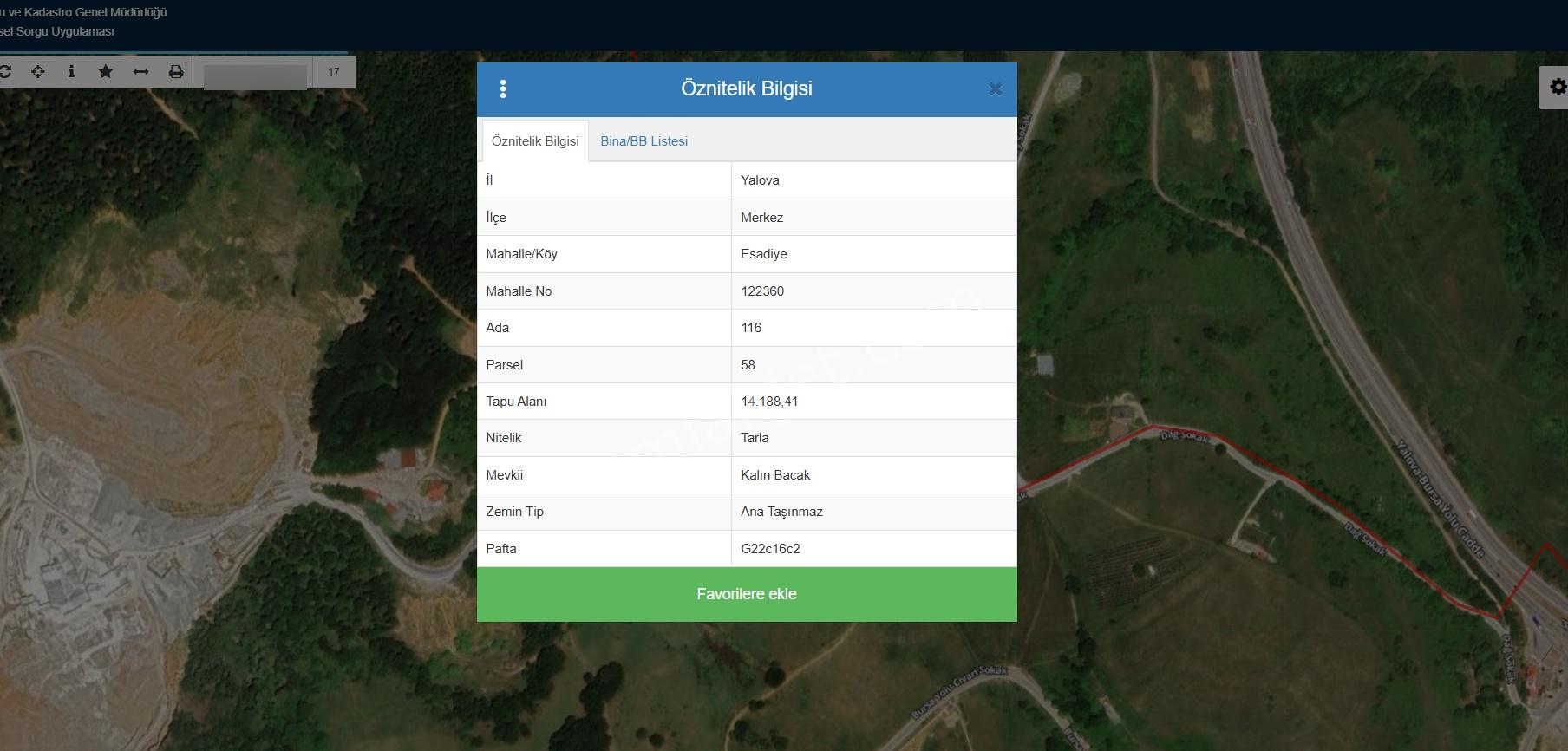Click the zoom level 17 indicator
Viewport: 1568px width, 751px height.
coord(334,72)
